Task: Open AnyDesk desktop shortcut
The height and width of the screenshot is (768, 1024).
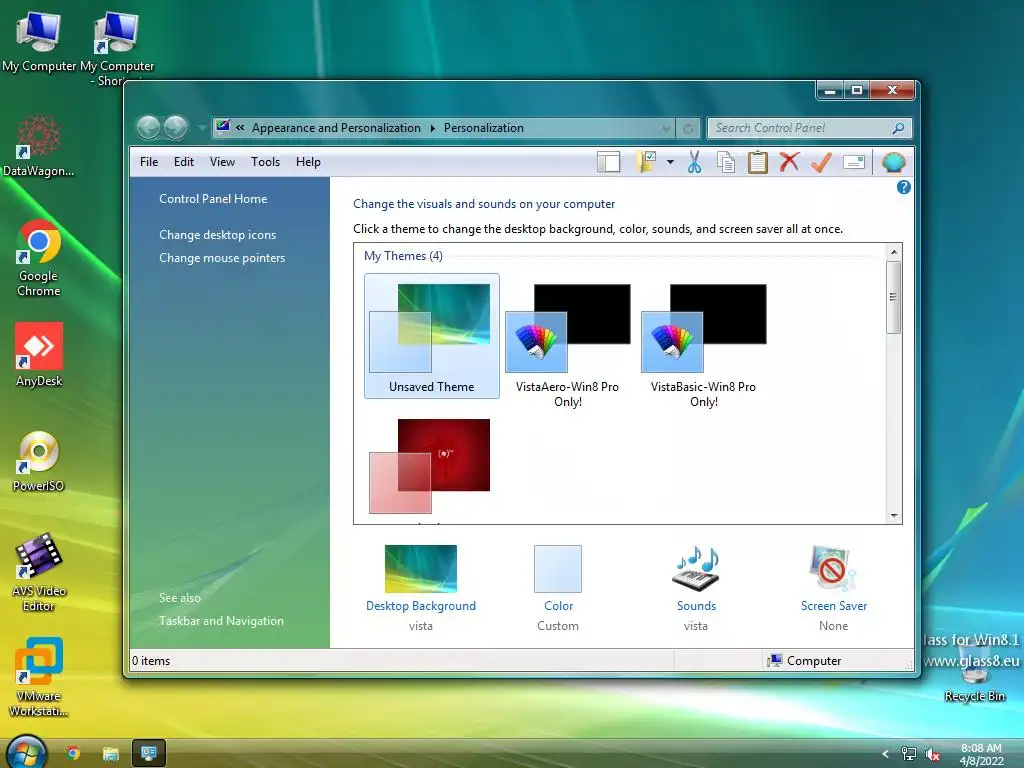Action: tap(39, 355)
